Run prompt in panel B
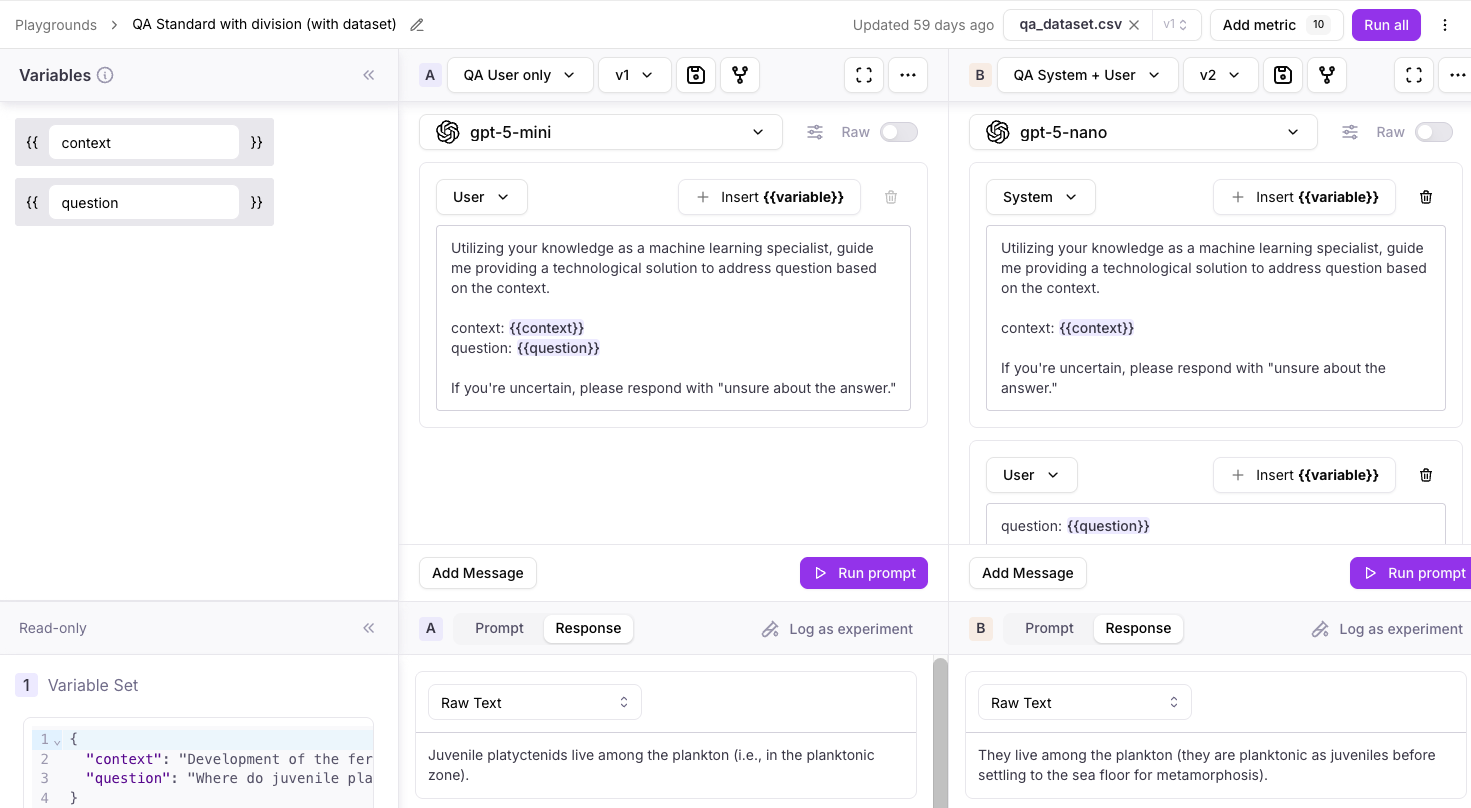This screenshot has height=808, width=1471. [1413, 573]
